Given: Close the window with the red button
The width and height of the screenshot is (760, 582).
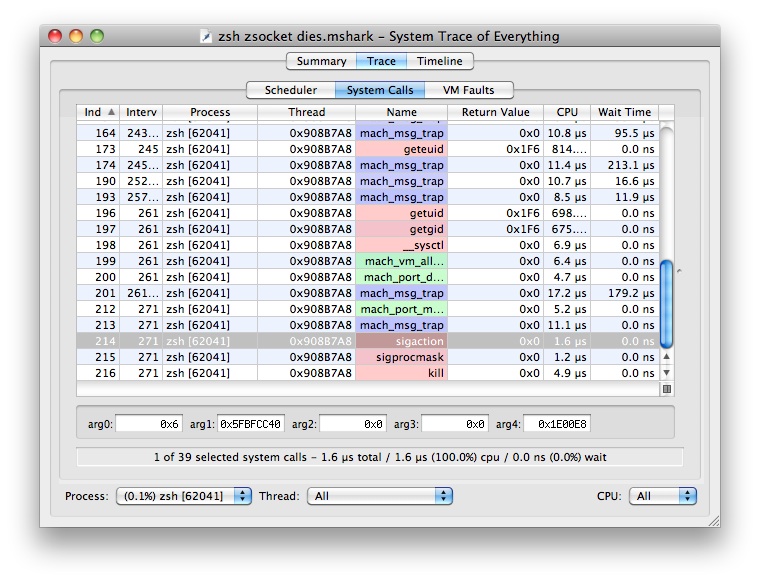Looking at the screenshot, I should pyautogui.click(x=55, y=36).
